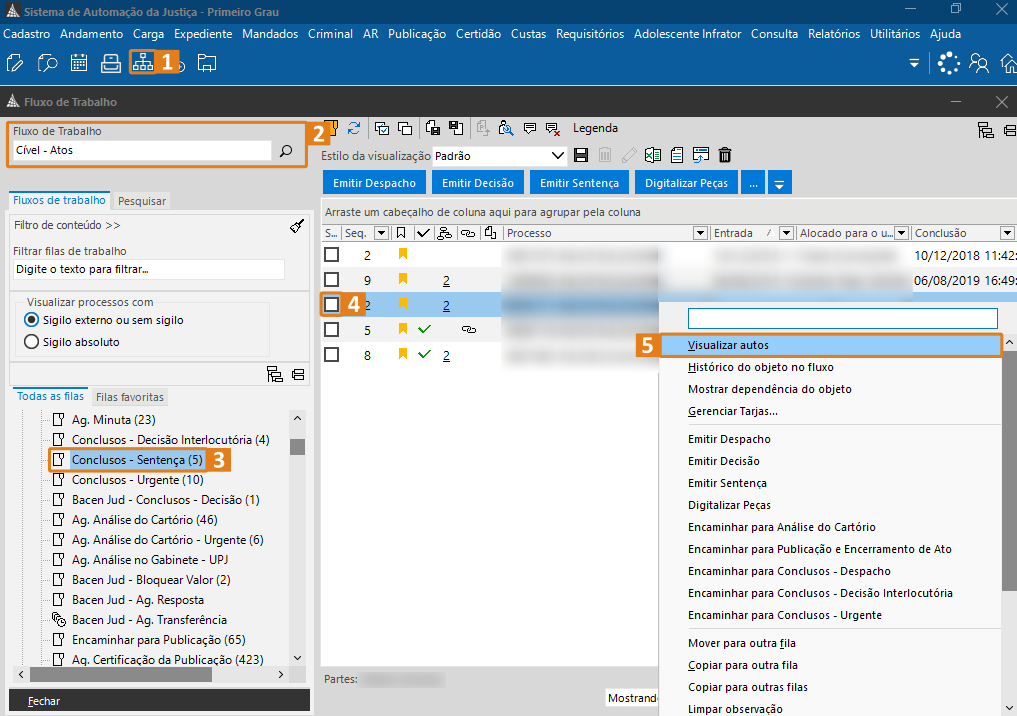The width and height of the screenshot is (1017, 716).
Task: Save visualization style with floppy disk icon
Action: (581, 155)
